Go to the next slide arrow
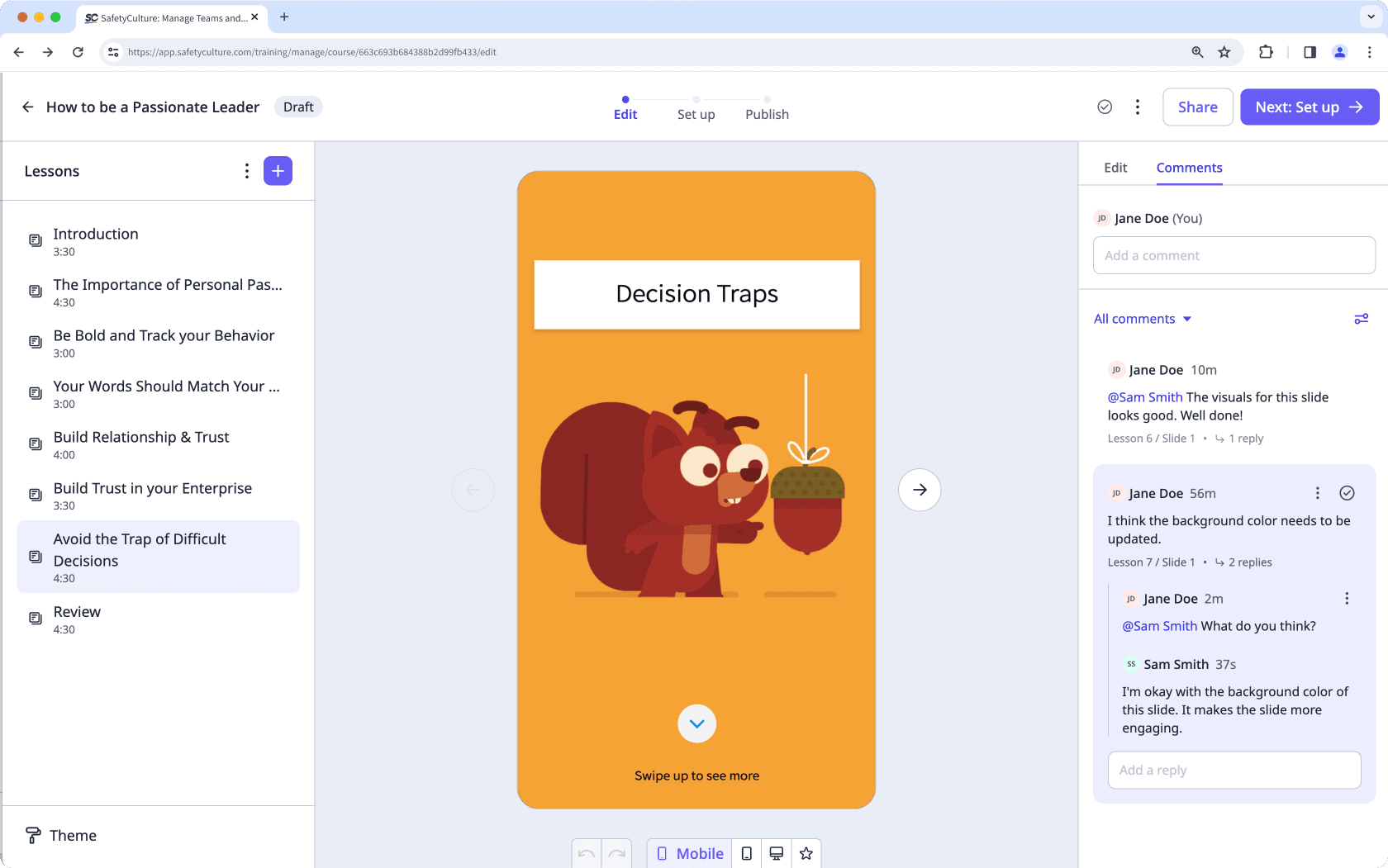Image resolution: width=1388 pixels, height=868 pixels. click(919, 489)
